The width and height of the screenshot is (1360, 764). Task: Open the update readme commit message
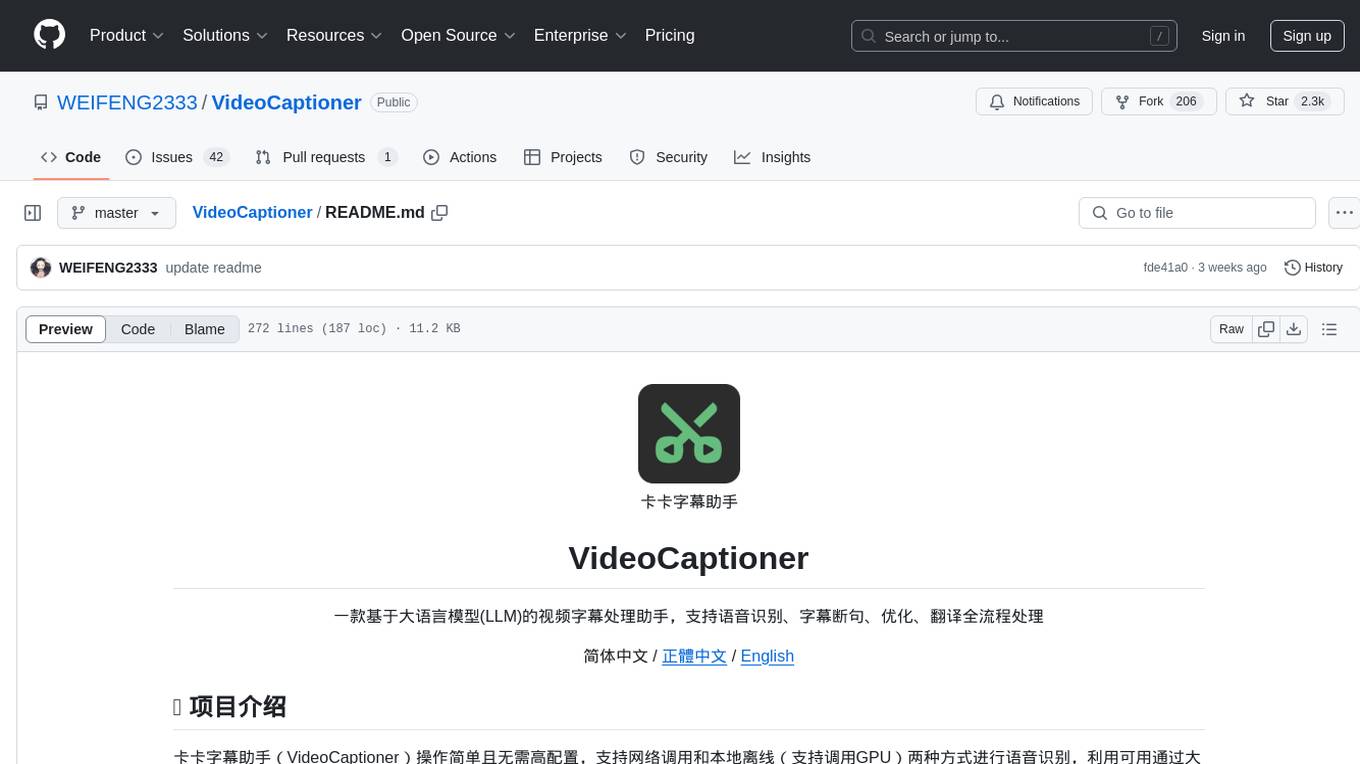213,268
